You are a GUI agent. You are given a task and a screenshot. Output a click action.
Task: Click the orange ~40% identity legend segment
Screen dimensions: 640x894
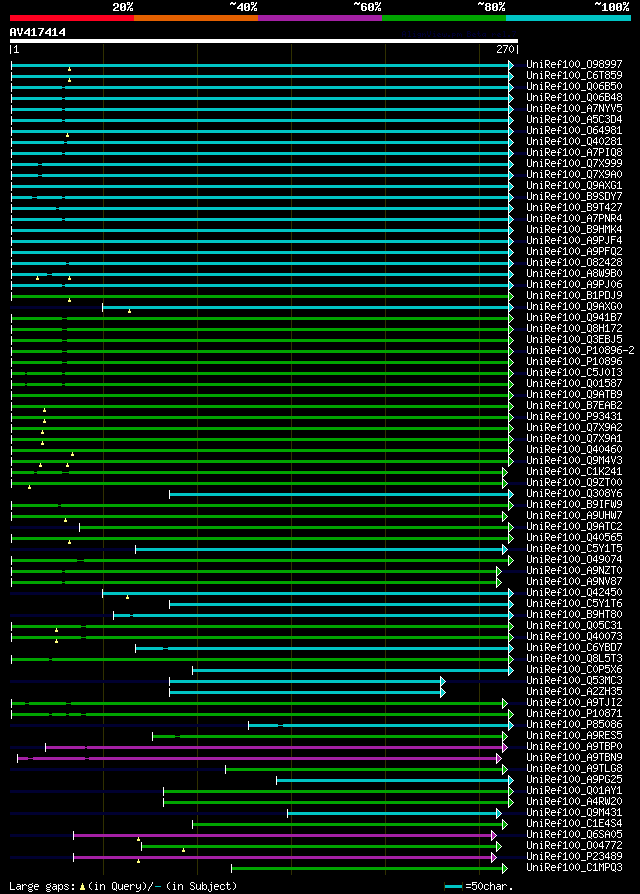point(196,18)
